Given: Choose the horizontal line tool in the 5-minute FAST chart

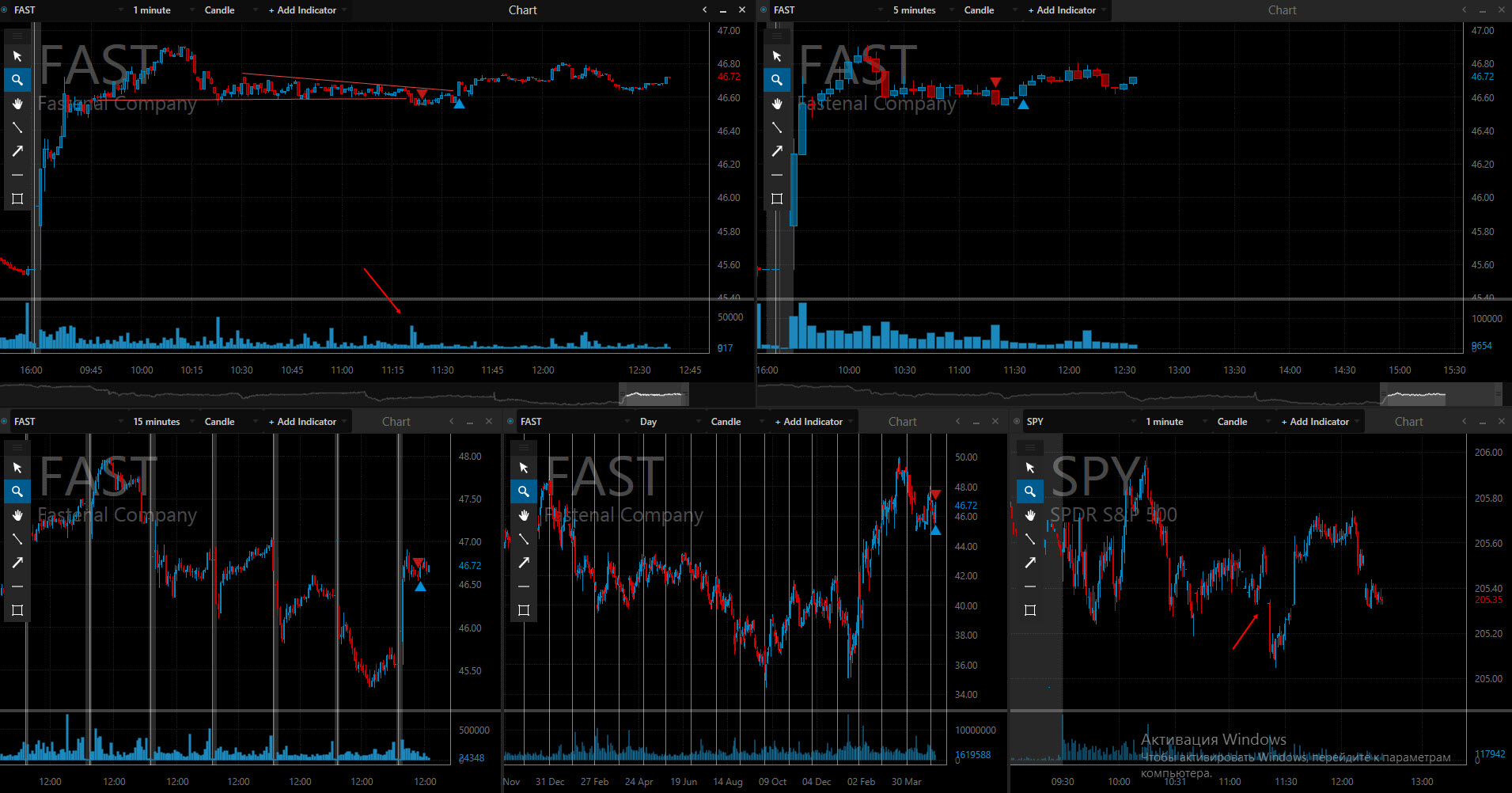Looking at the screenshot, I should tap(777, 175).
